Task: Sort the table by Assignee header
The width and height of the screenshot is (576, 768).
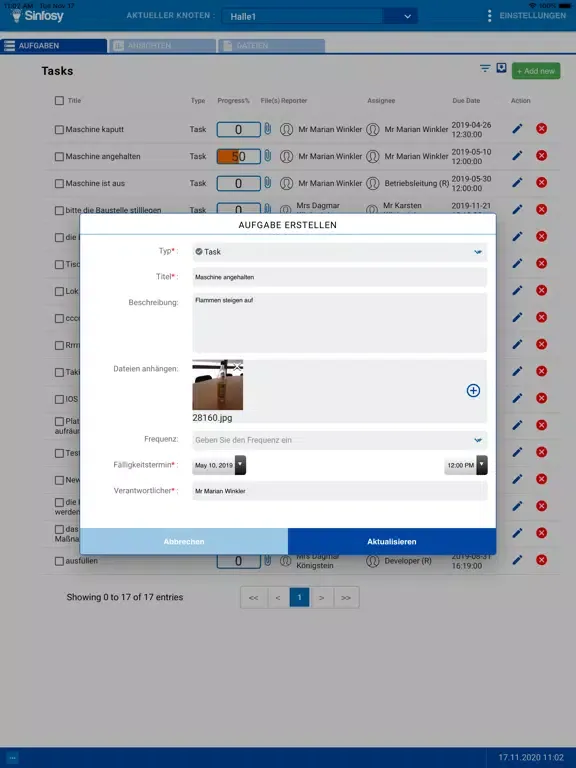Action: (381, 100)
